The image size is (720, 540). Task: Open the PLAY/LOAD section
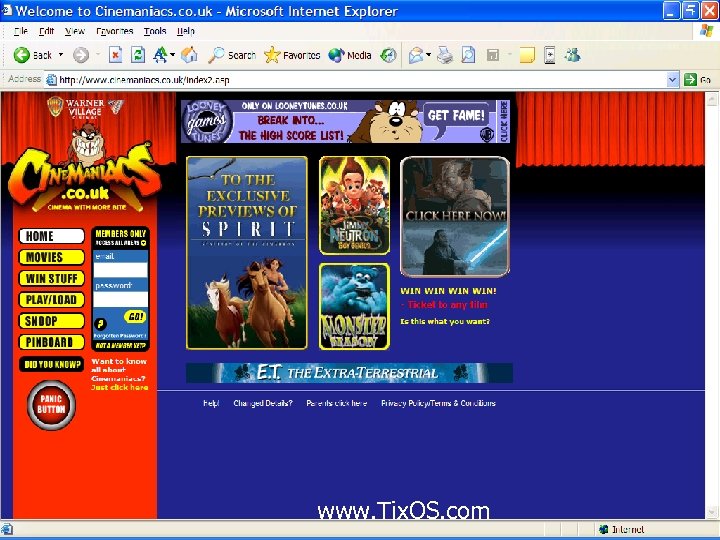pyautogui.click(x=51, y=299)
